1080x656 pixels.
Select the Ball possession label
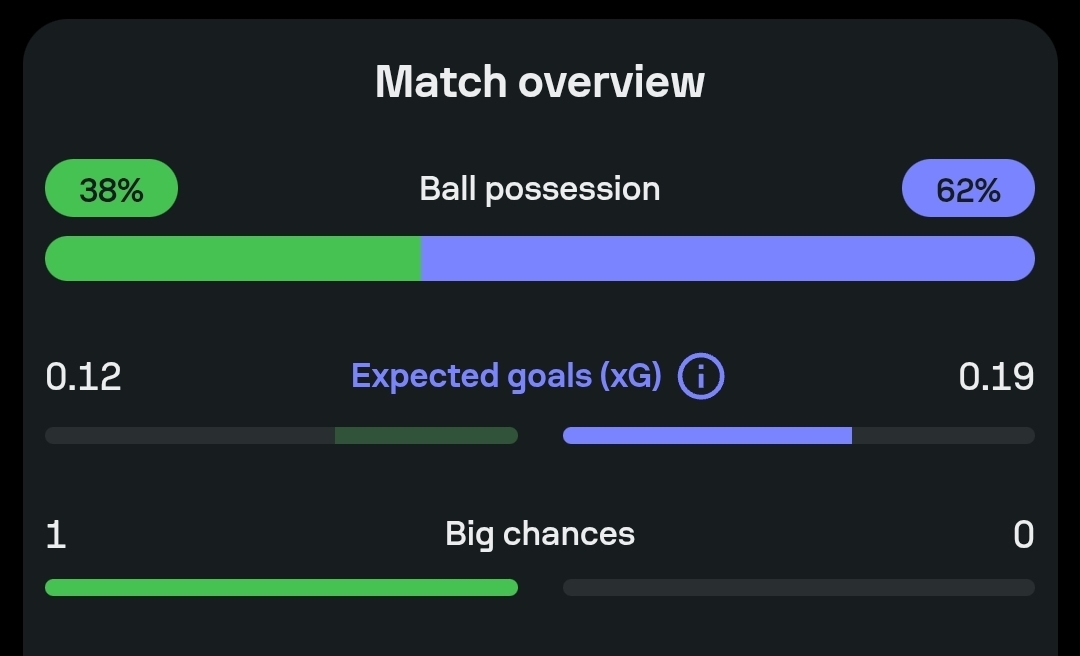[x=540, y=189]
